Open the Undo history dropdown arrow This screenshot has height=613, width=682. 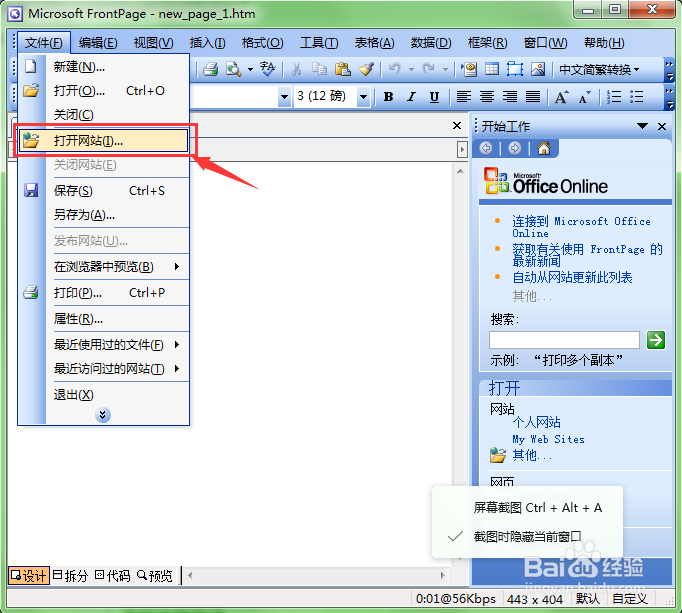[411, 70]
